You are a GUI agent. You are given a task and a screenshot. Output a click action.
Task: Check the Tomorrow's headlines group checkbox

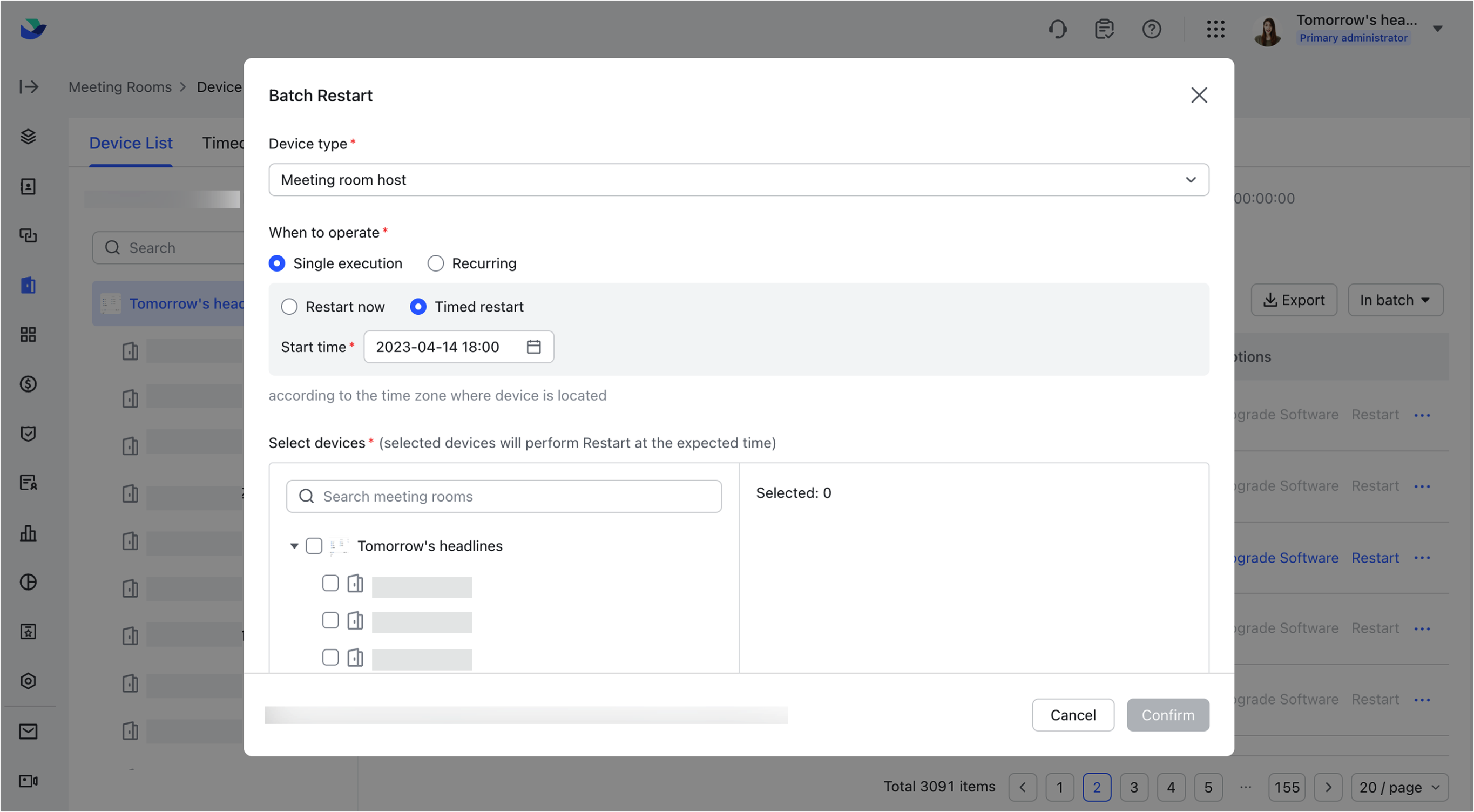tap(314, 546)
